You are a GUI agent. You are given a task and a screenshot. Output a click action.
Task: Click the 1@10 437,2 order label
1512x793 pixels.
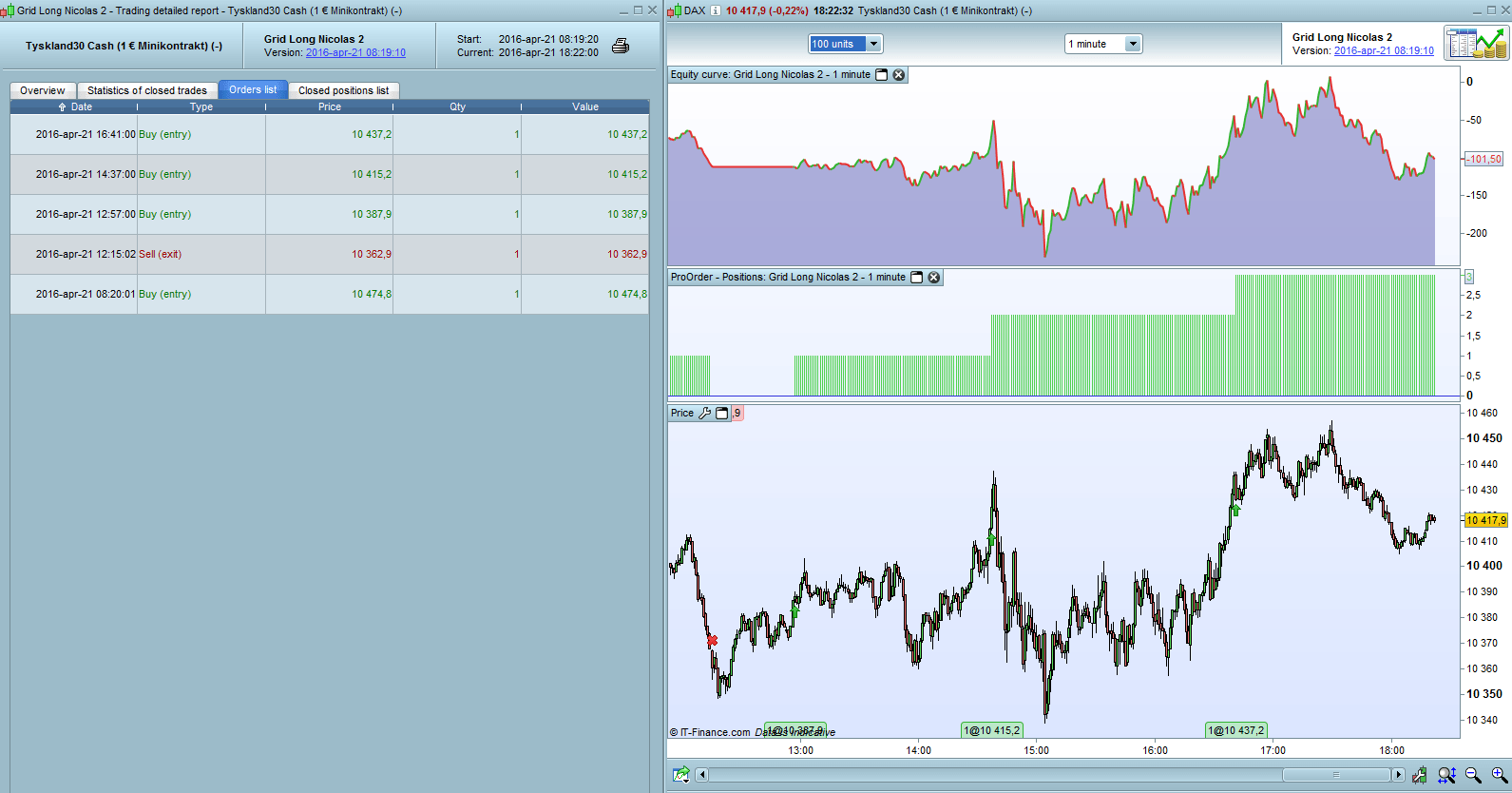[1236, 730]
